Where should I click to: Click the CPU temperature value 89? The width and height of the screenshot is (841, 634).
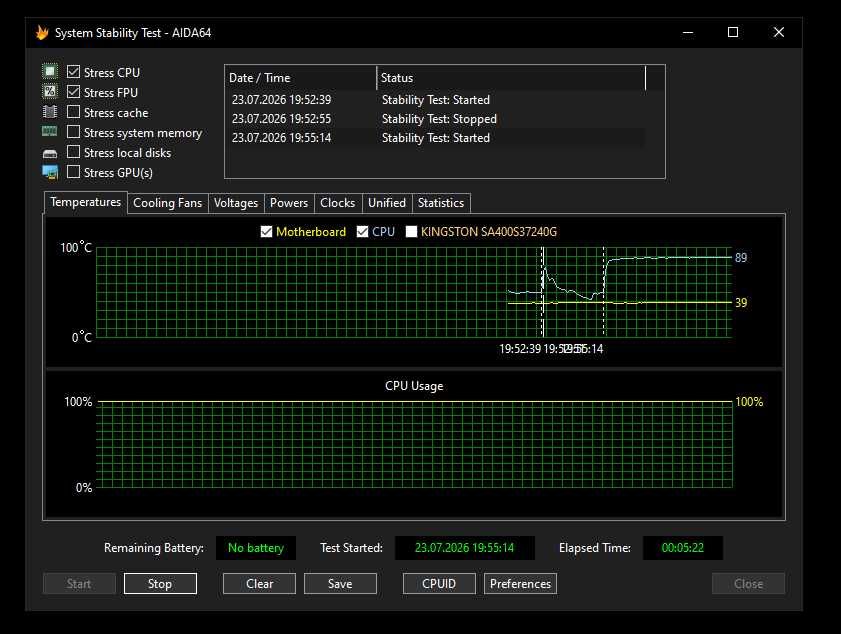(x=741, y=257)
